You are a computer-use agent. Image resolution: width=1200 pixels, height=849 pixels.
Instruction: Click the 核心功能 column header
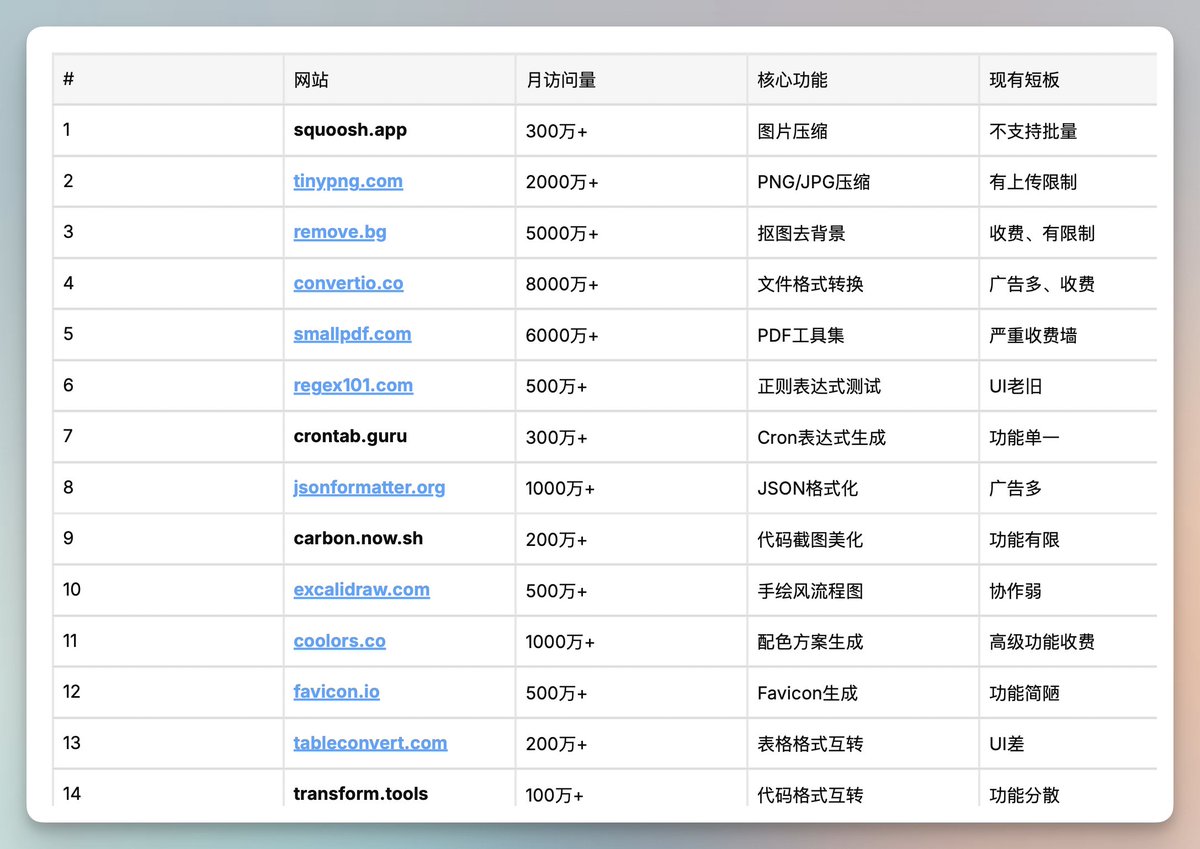(x=863, y=79)
